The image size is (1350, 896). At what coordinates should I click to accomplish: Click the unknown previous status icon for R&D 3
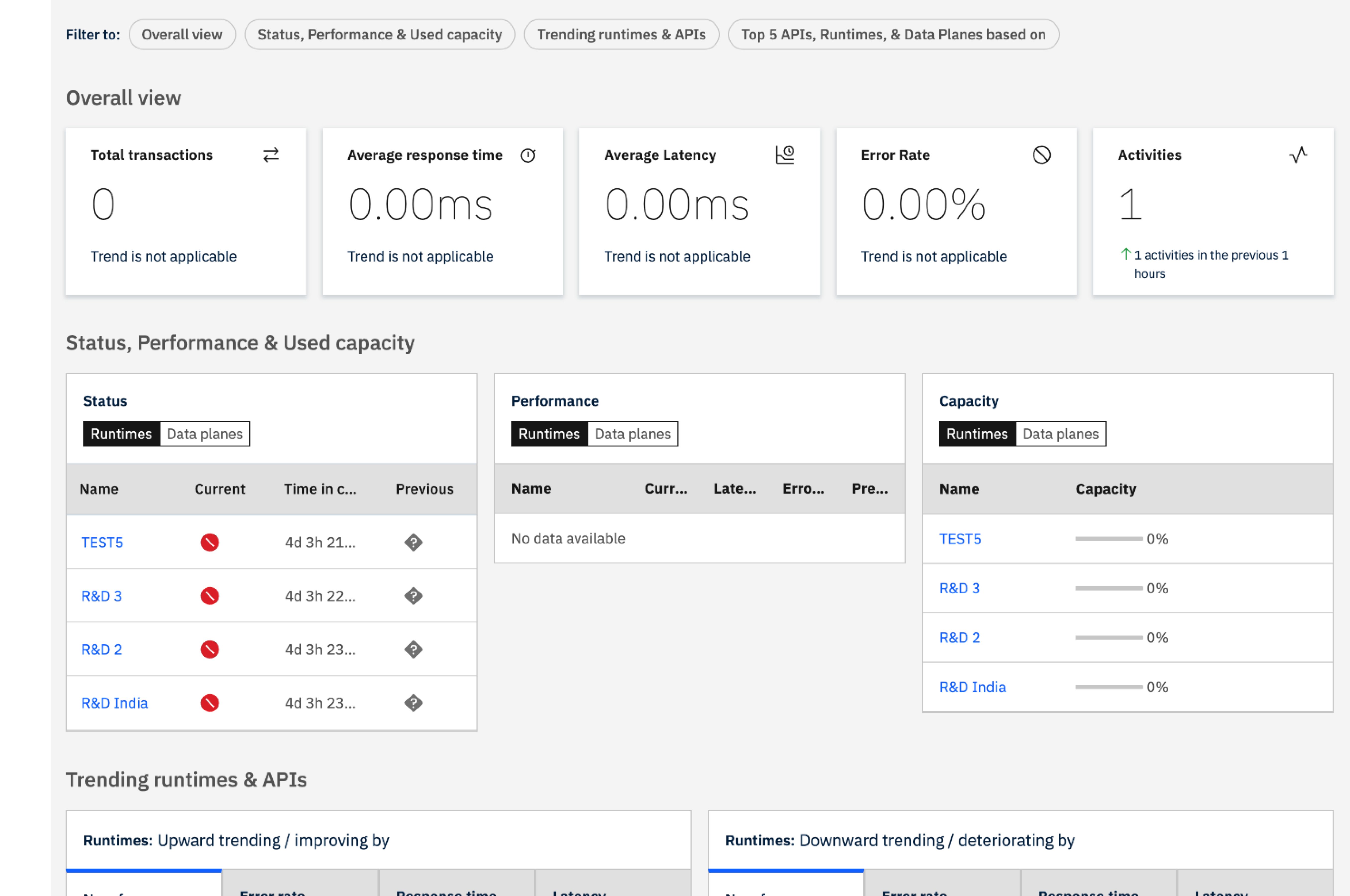click(x=414, y=596)
